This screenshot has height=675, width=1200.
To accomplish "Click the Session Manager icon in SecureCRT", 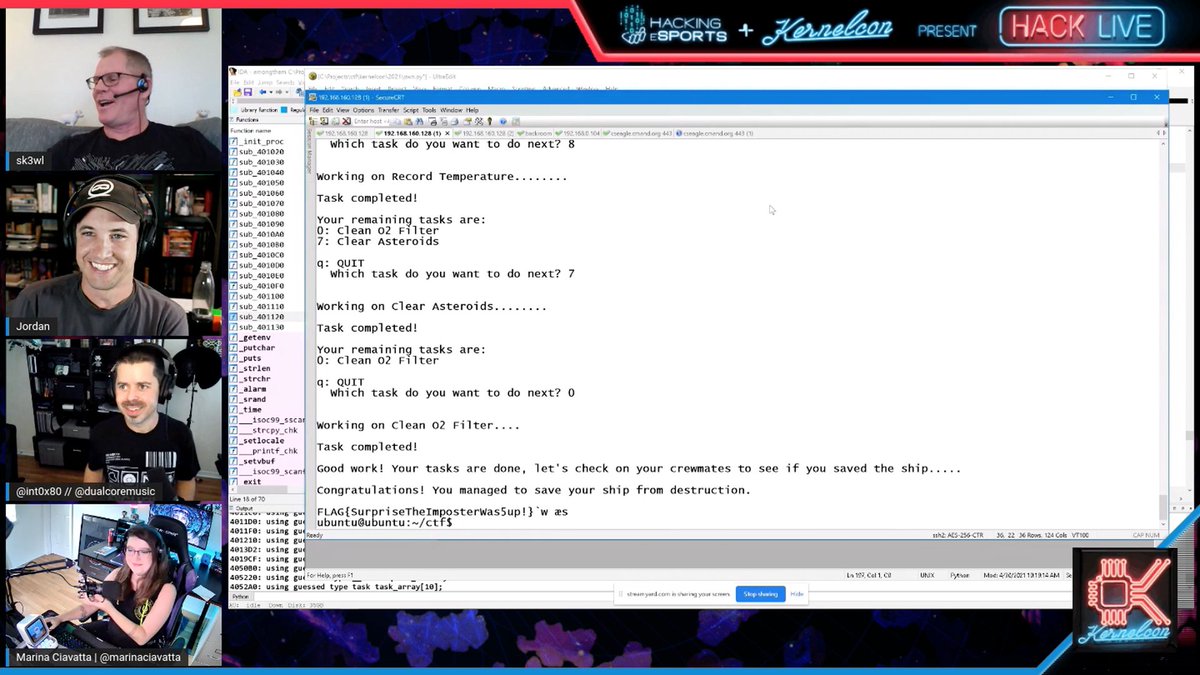I will coord(313,123).
